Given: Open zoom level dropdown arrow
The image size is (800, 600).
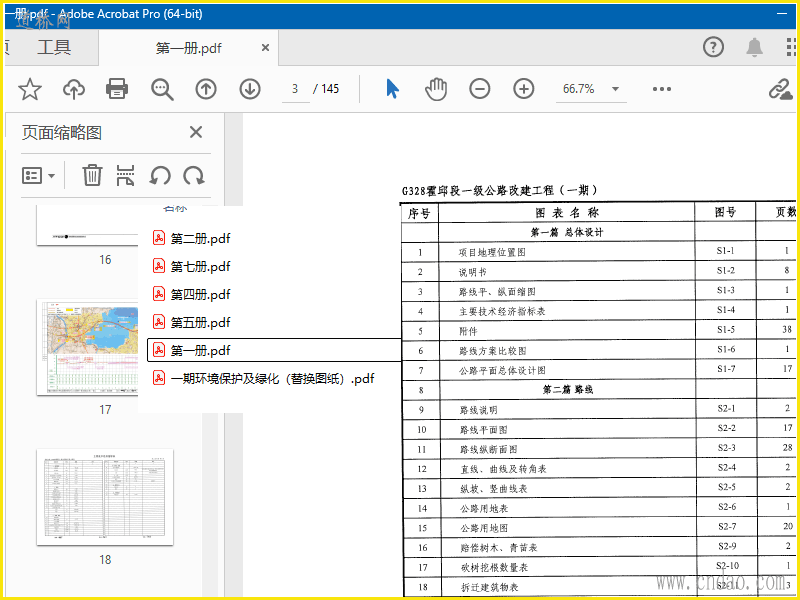Looking at the screenshot, I should coord(615,89).
